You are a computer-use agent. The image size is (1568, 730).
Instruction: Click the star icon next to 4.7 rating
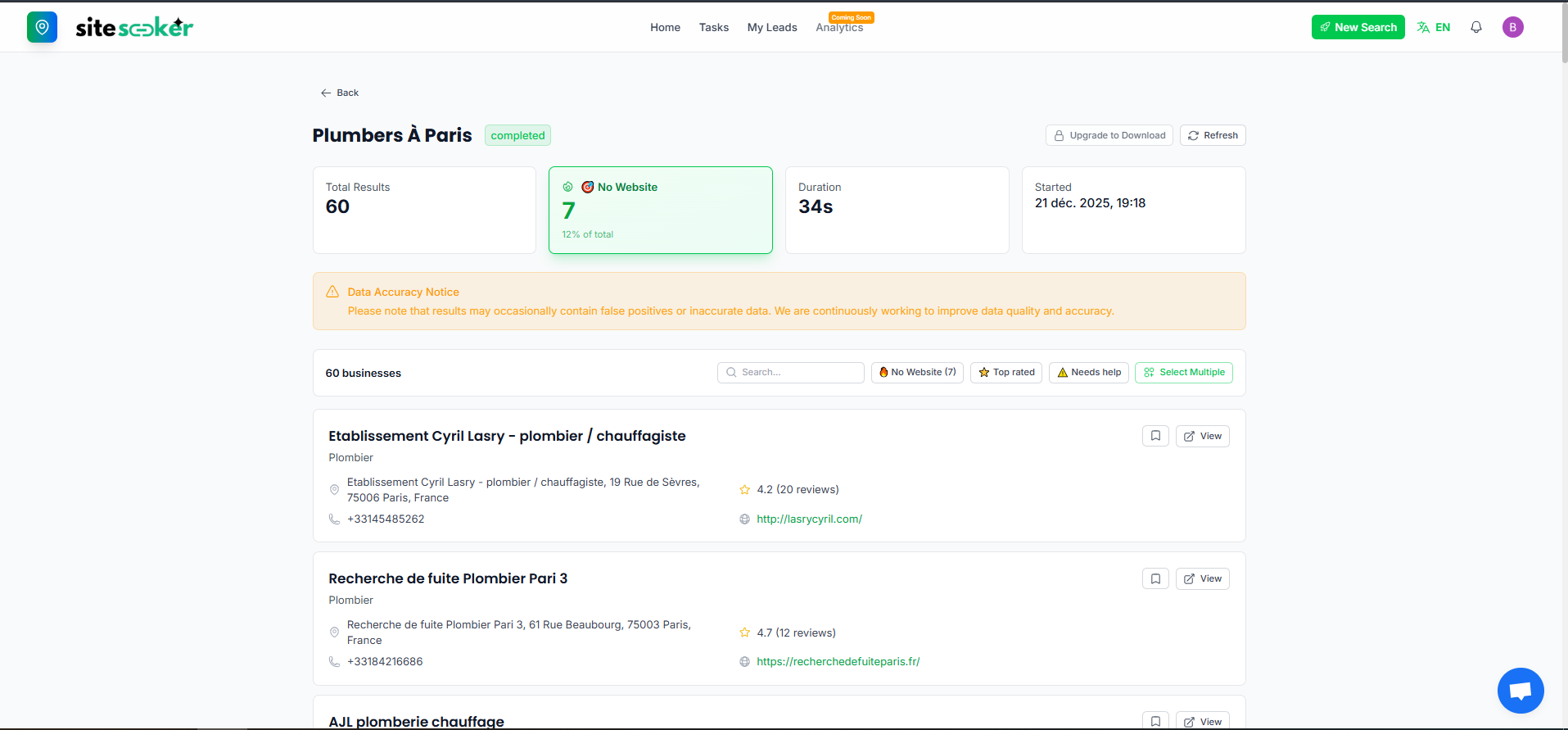tap(744, 633)
